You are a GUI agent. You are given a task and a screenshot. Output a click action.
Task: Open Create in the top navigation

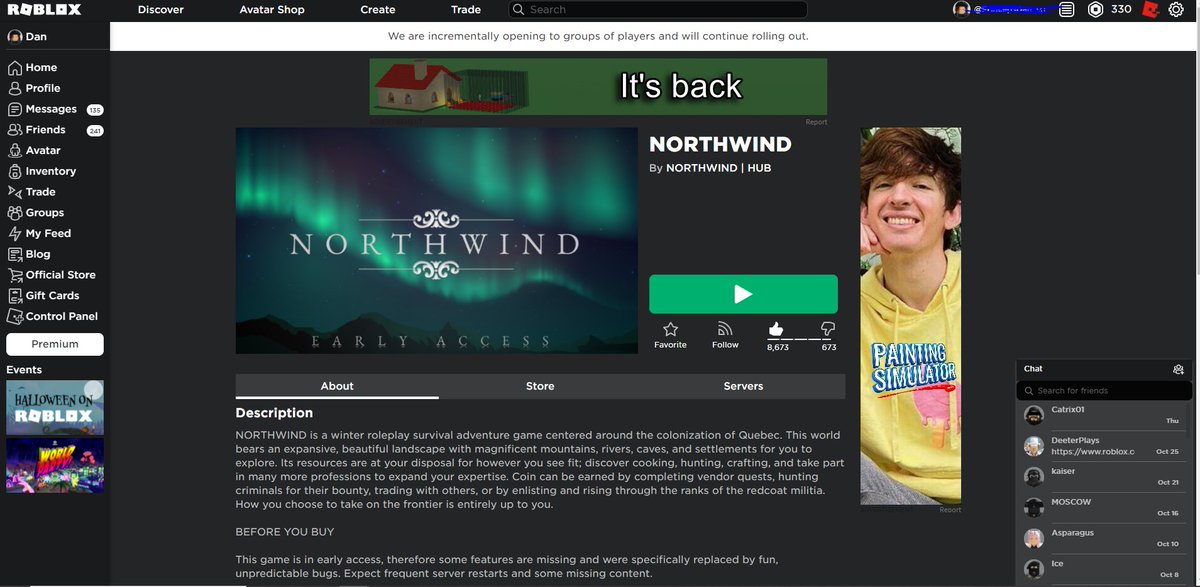tap(378, 10)
